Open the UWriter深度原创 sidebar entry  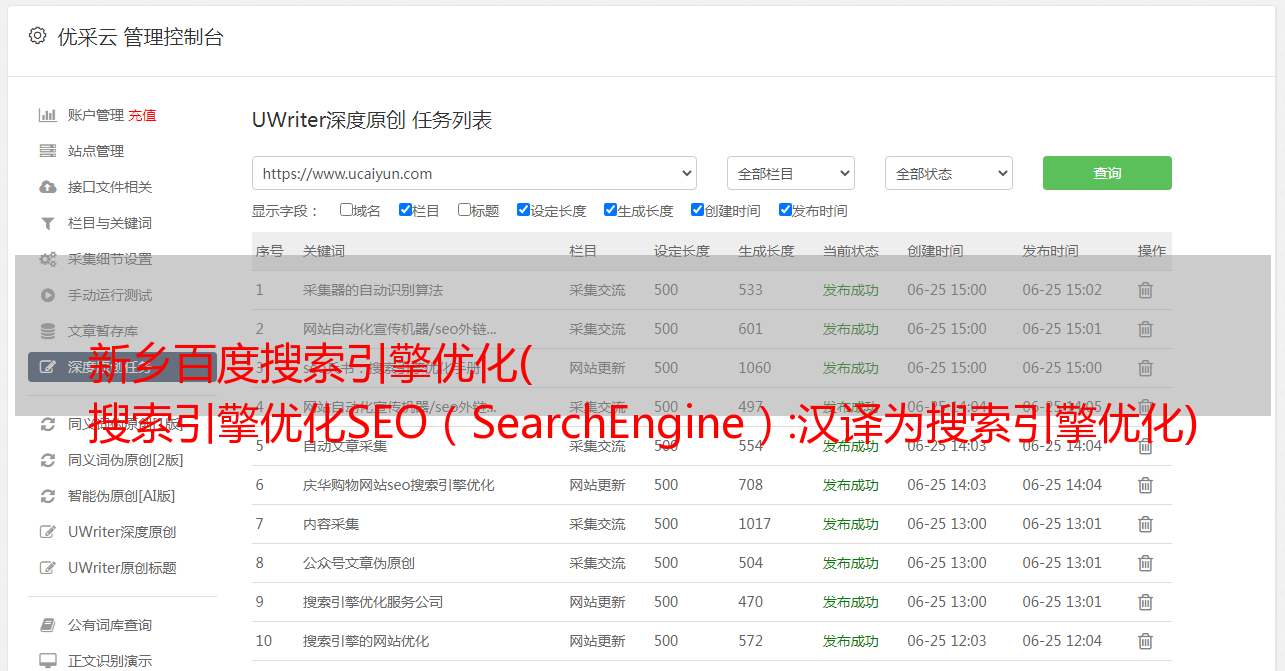pos(122,532)
